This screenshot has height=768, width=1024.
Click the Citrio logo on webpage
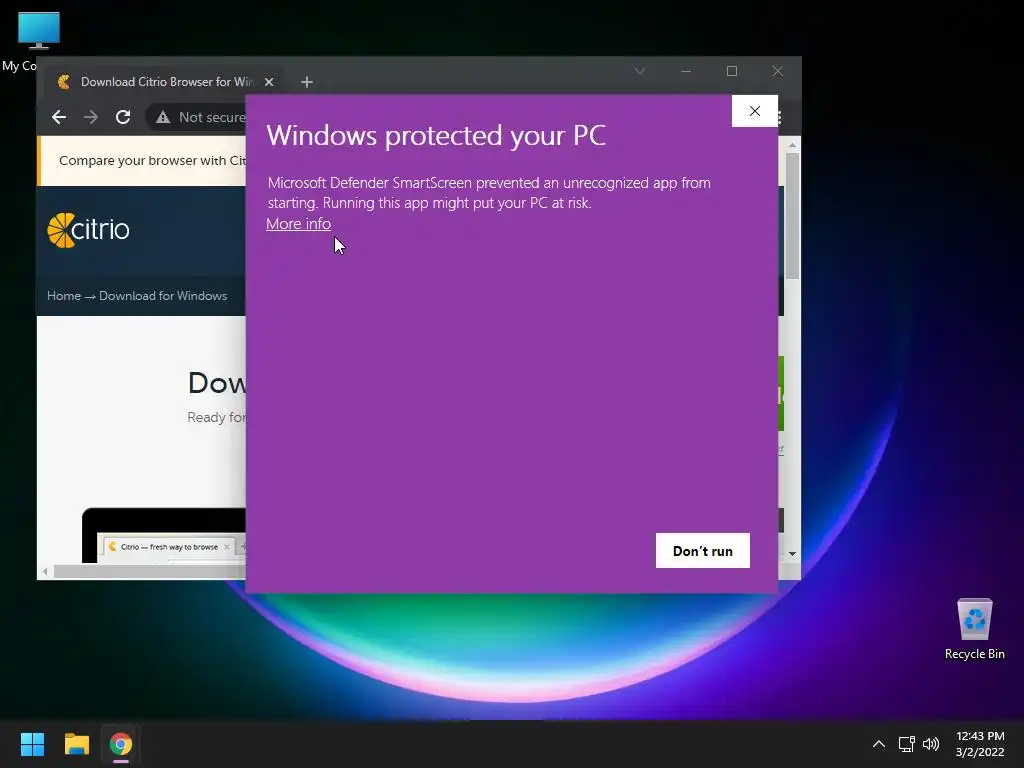[88, 230]
